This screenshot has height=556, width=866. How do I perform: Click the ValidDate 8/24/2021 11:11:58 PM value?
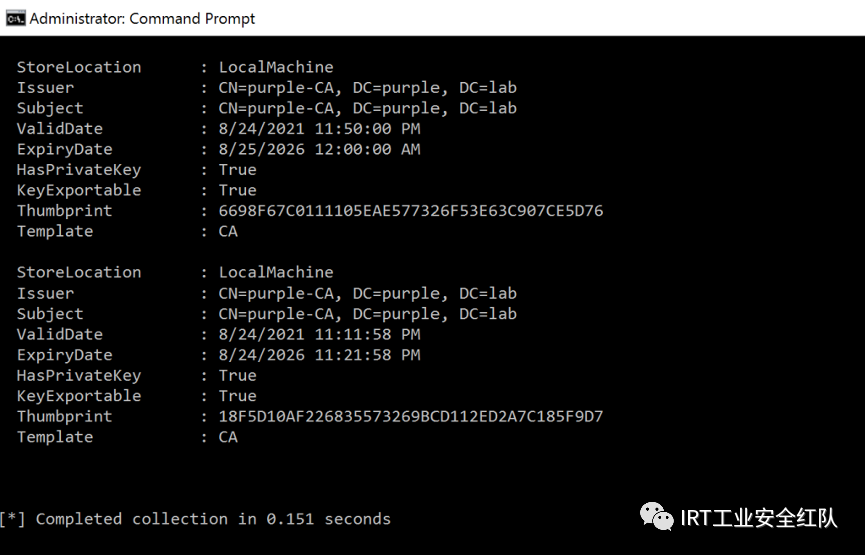319,335
